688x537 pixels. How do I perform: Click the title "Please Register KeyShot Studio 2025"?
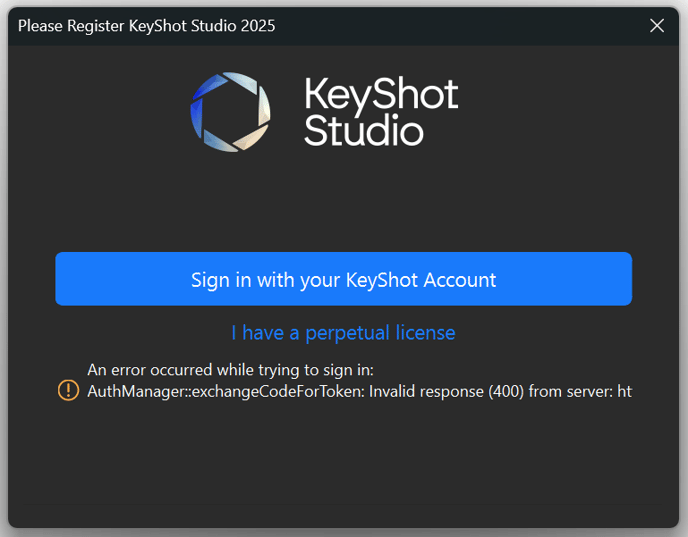pos(147,26)
